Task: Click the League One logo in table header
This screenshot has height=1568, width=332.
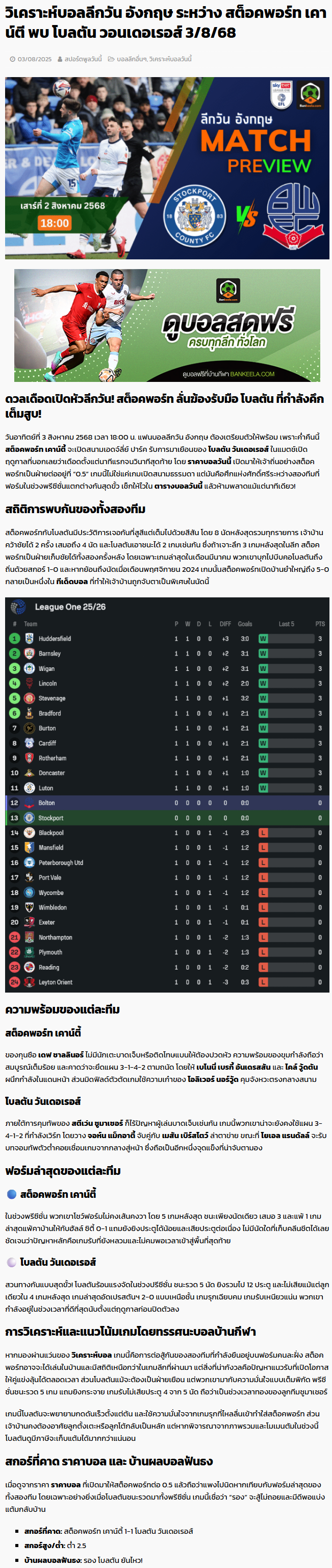Action: 18,607
